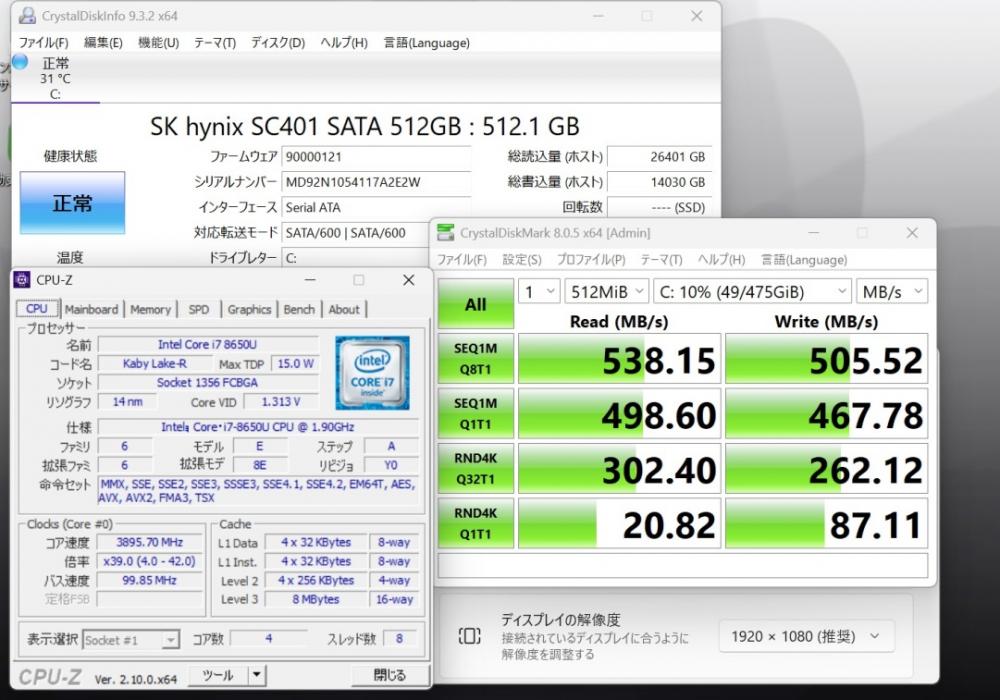The width and height of the screenshot is (1000, 700).
Task: Click the Kaby Lake-R code name value
Action: click(x=155, y=363)
